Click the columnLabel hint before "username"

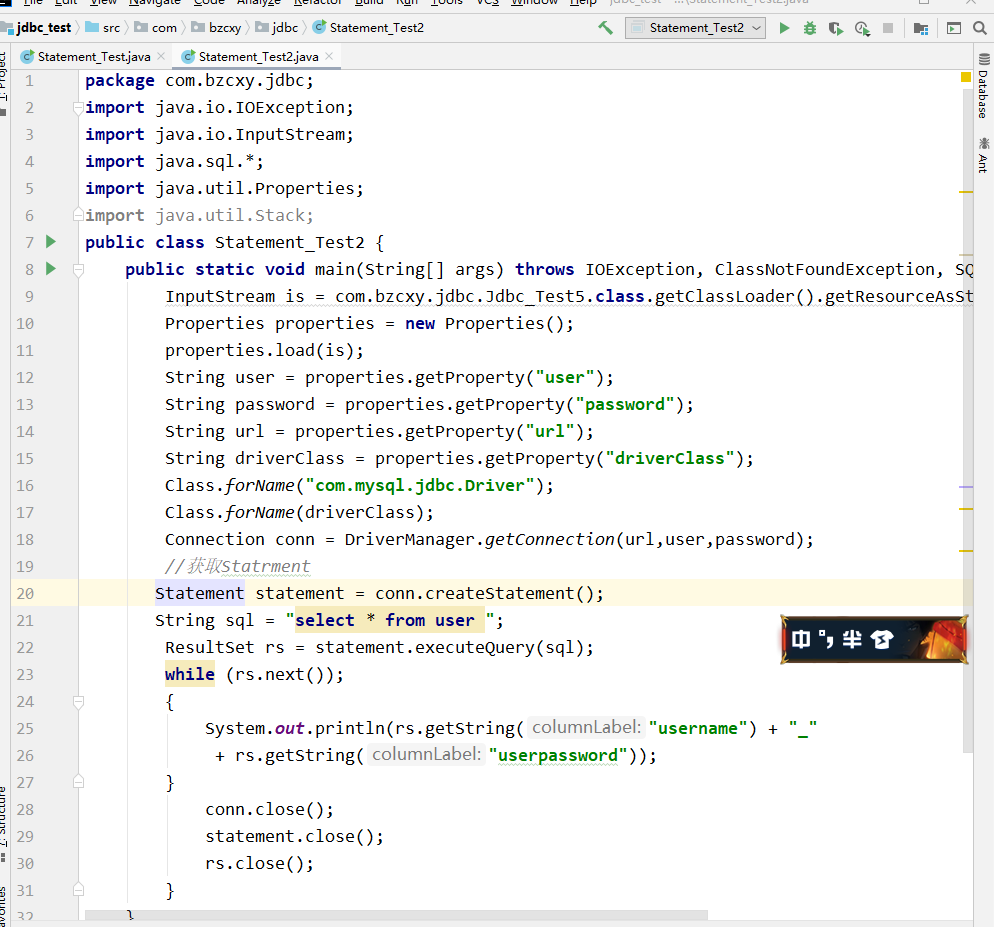pos(586,727)
